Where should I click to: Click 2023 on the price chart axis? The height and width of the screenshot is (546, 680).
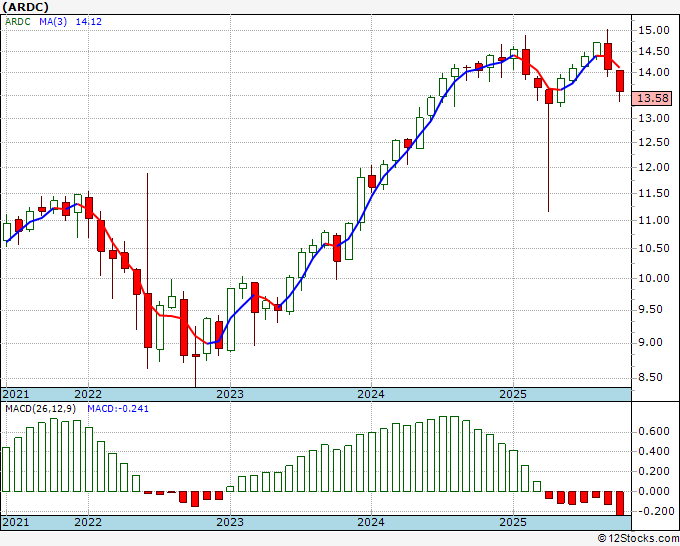tap(230, 394)
